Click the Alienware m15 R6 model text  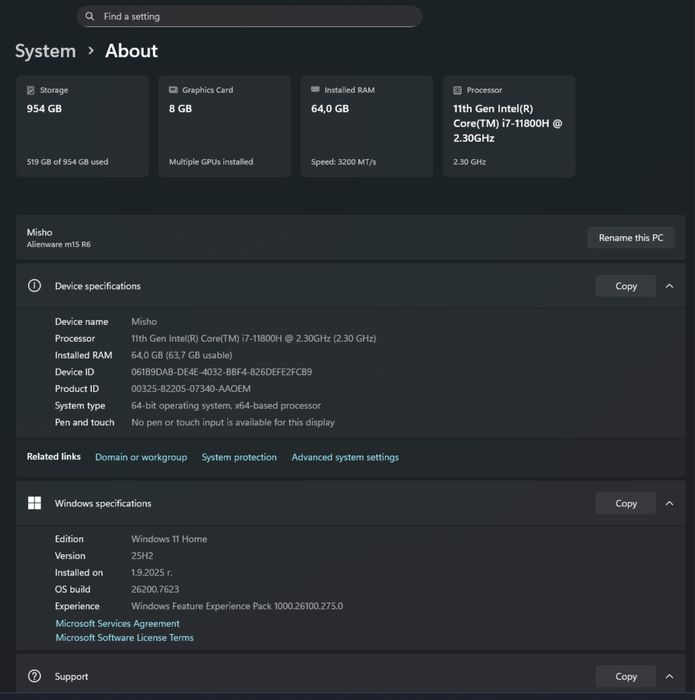pyautogui.click(x=58, y=244)
